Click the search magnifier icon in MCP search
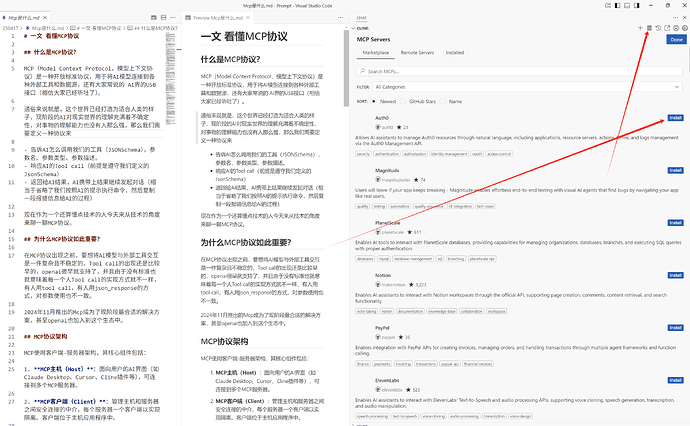The image size is (690, 426). click(363, 71)
